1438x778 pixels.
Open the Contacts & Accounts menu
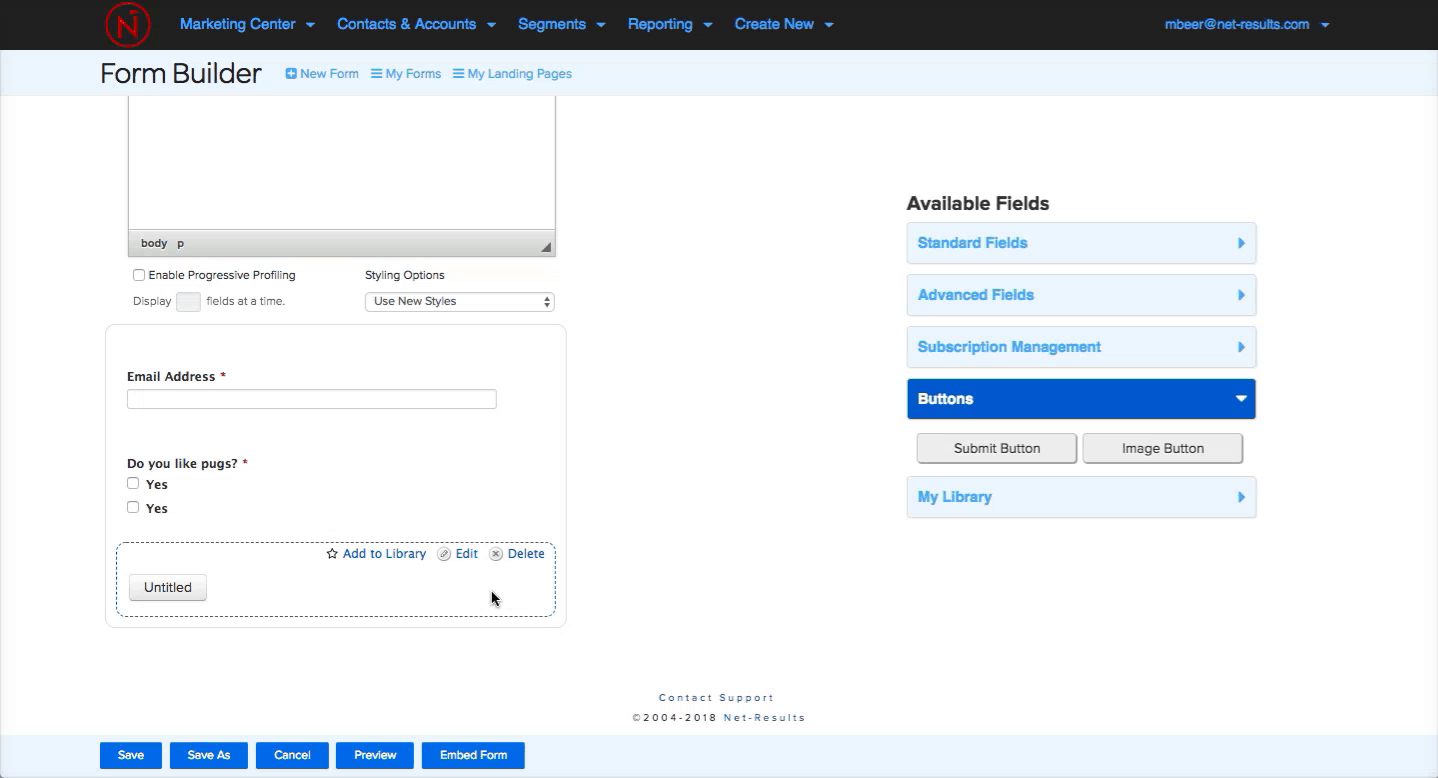click(x=416, y=24)
